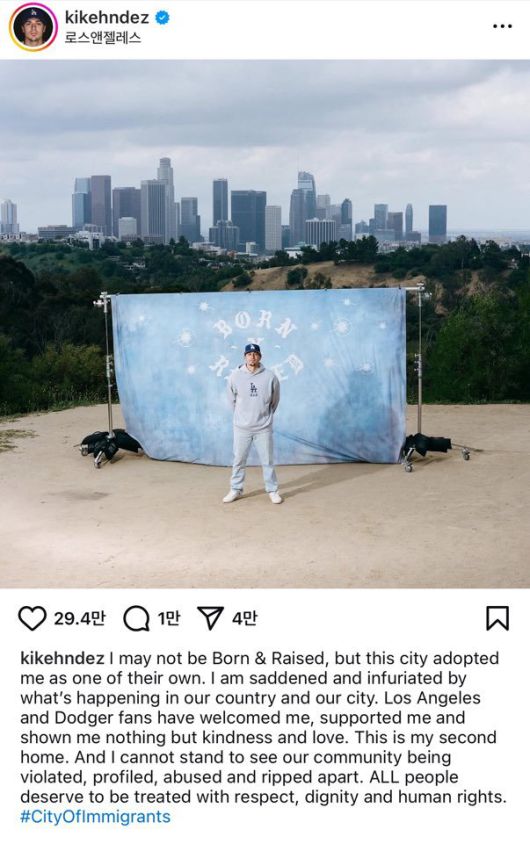Click the blue verified badge
The height and width of the screenshot is (844, 530).
(162, 18)
